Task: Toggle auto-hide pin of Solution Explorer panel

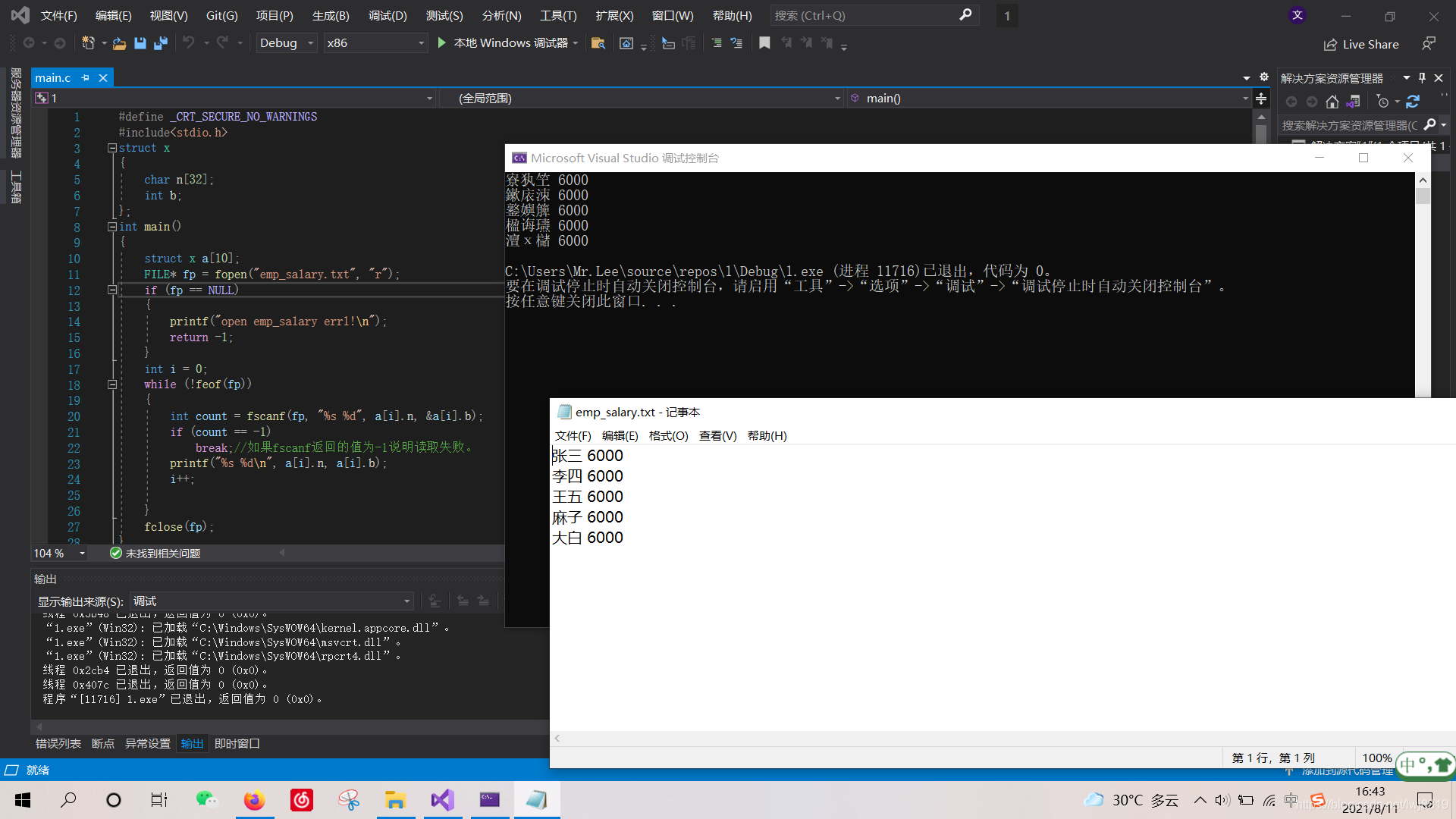Action: pyautogui.click(x=1422, y=78)
